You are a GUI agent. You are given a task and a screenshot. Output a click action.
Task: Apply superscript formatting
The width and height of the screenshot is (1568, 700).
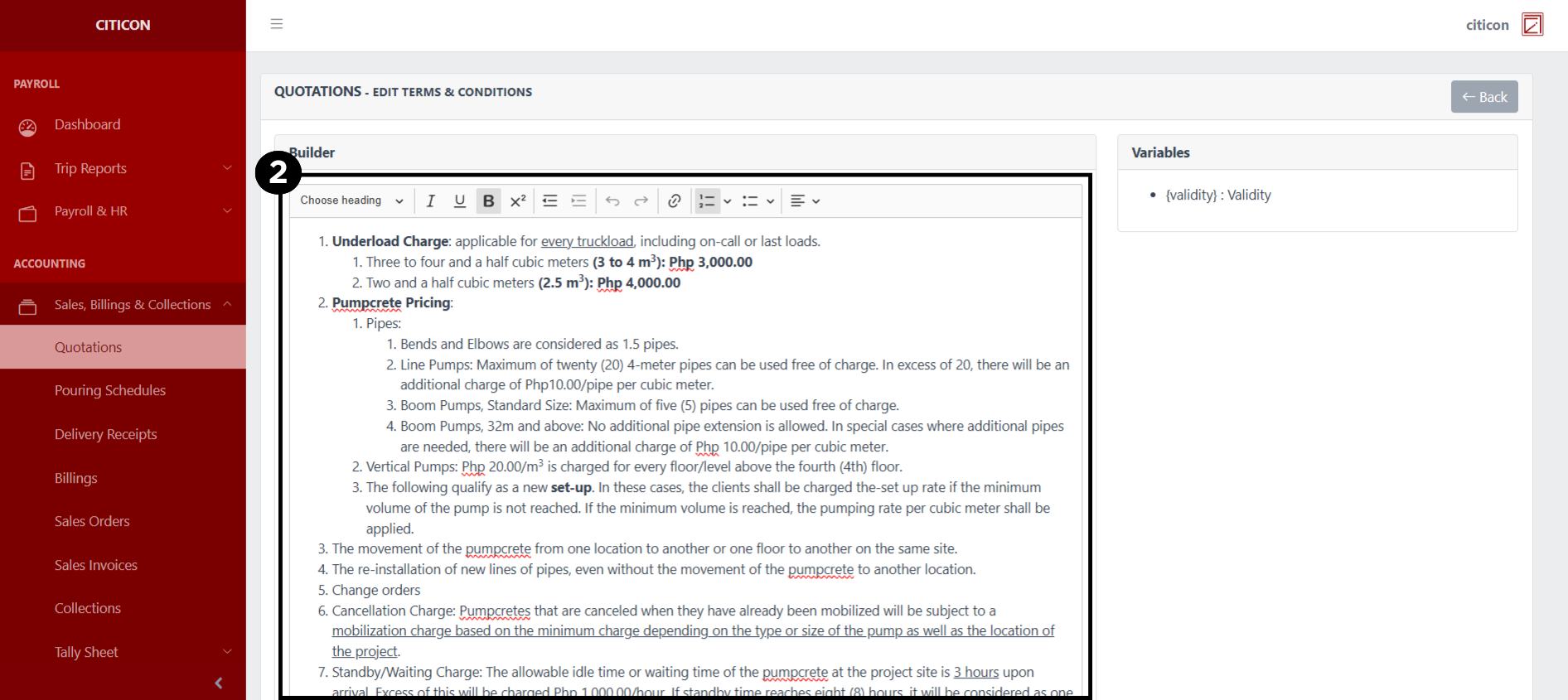point(518,201)
